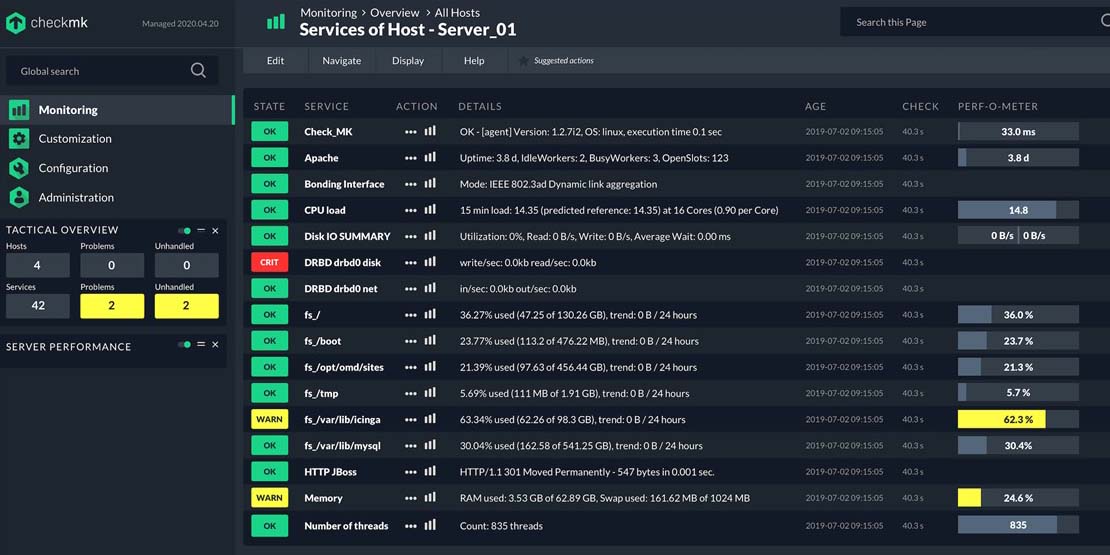This screenshot has height=555, width=1110.
Task: Click the checkmk logo icon
Action: 16,23
